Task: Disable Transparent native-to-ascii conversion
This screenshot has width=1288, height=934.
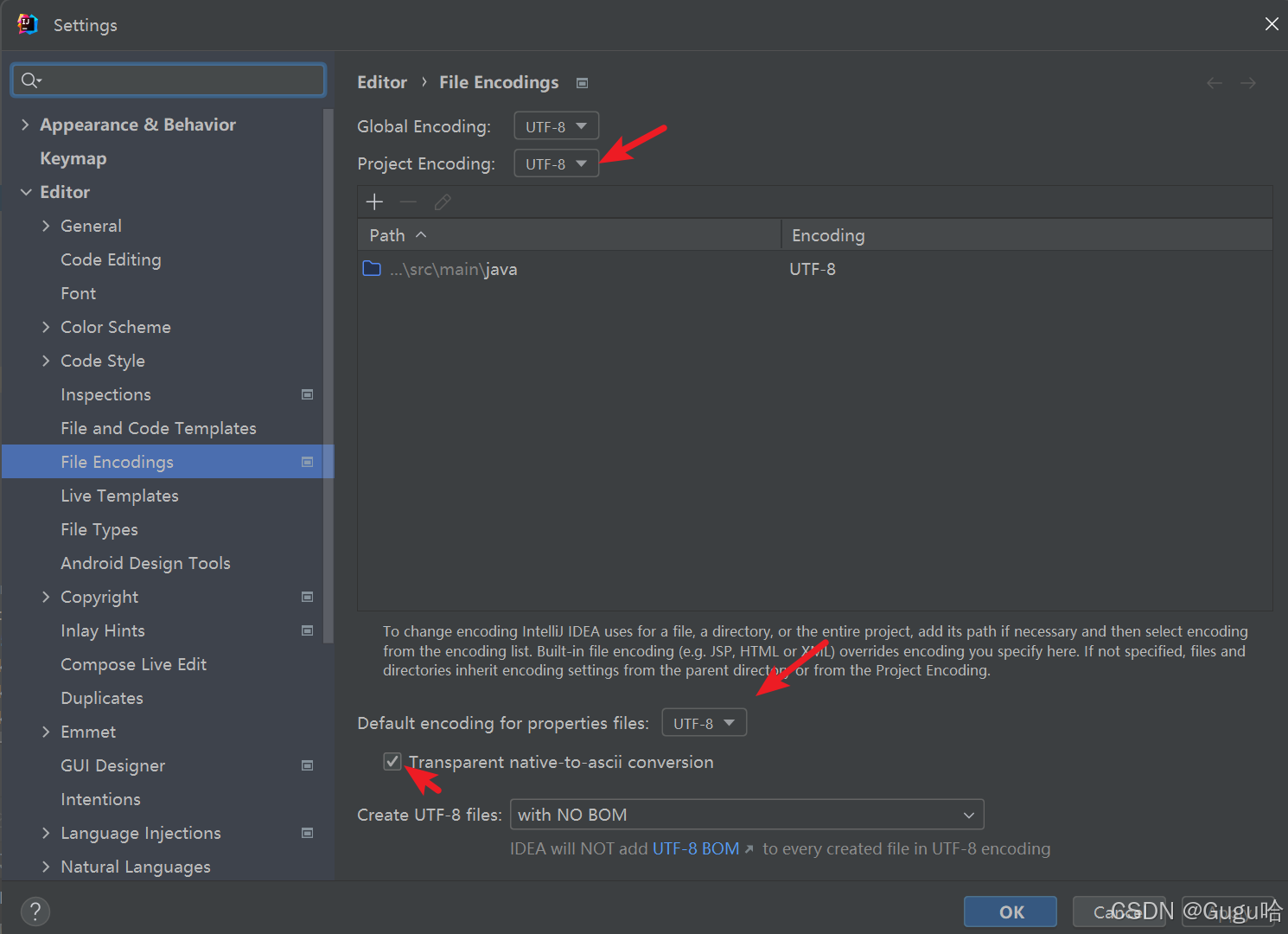Action: coord(392,762)
